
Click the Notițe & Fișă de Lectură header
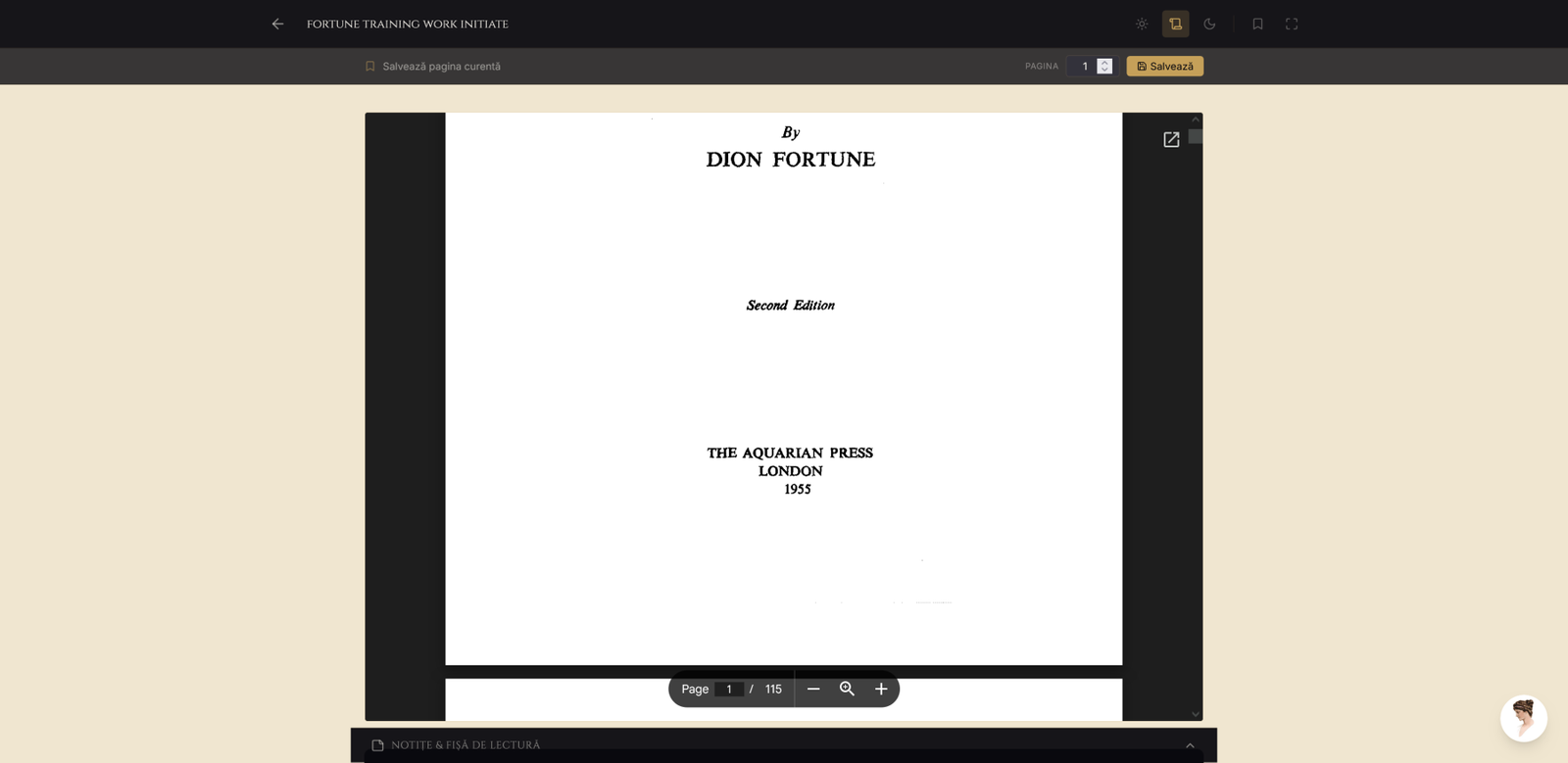tap(784, 745)
